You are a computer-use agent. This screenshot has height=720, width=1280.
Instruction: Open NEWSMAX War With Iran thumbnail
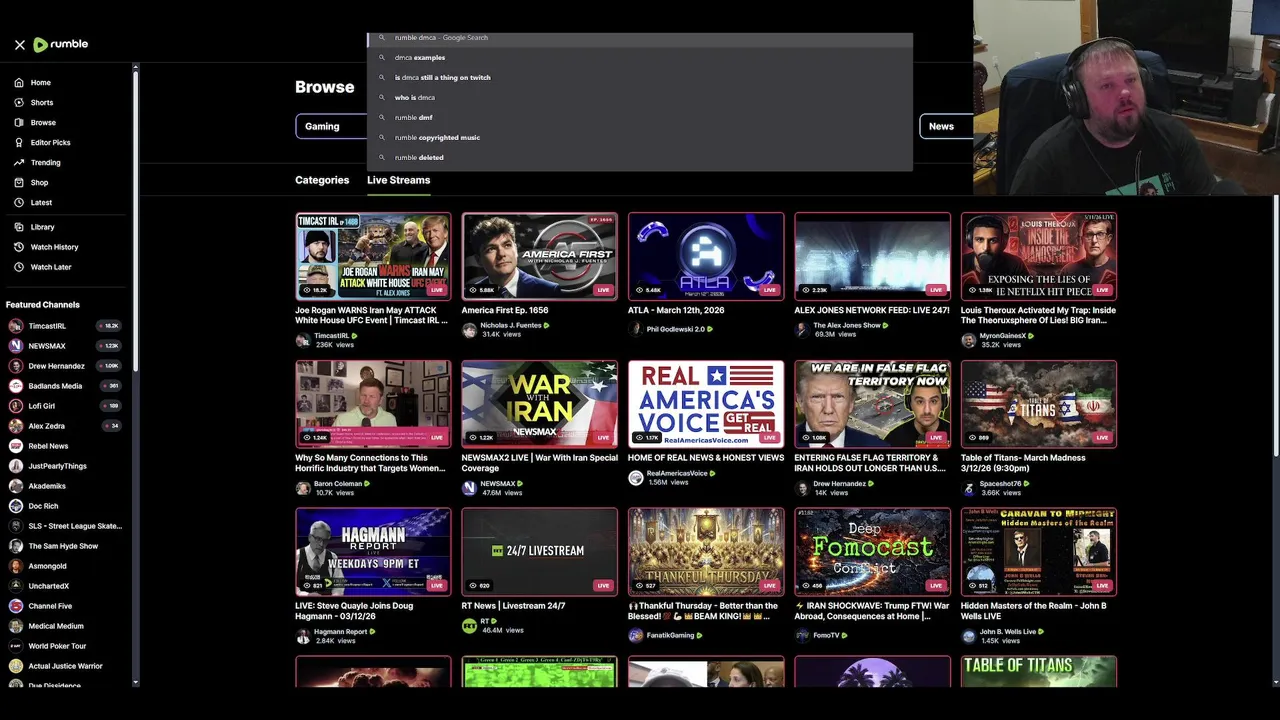pyautogui.click(x=539, y=404)
